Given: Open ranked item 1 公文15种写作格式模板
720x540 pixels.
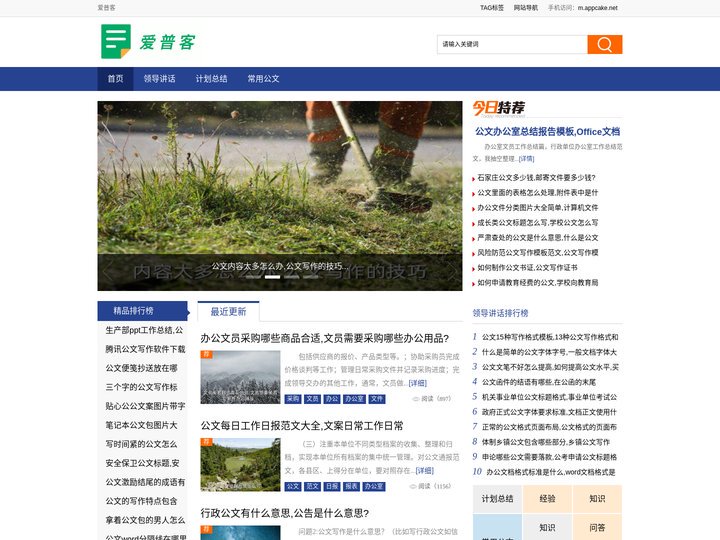Looking at the screenshot, I should pyautogui.click(x=550, y=337).
